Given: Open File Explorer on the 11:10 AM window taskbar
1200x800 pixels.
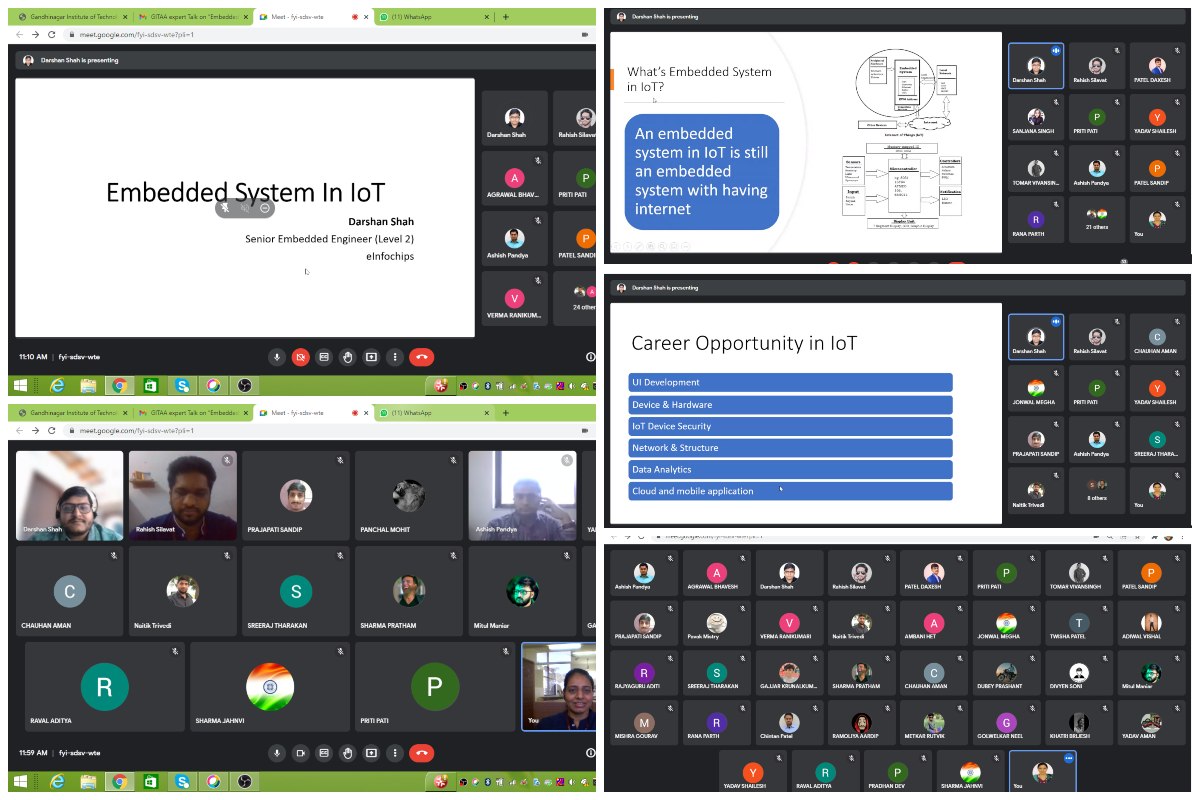Looking at the screenshot, I should [x=88, y=385].
